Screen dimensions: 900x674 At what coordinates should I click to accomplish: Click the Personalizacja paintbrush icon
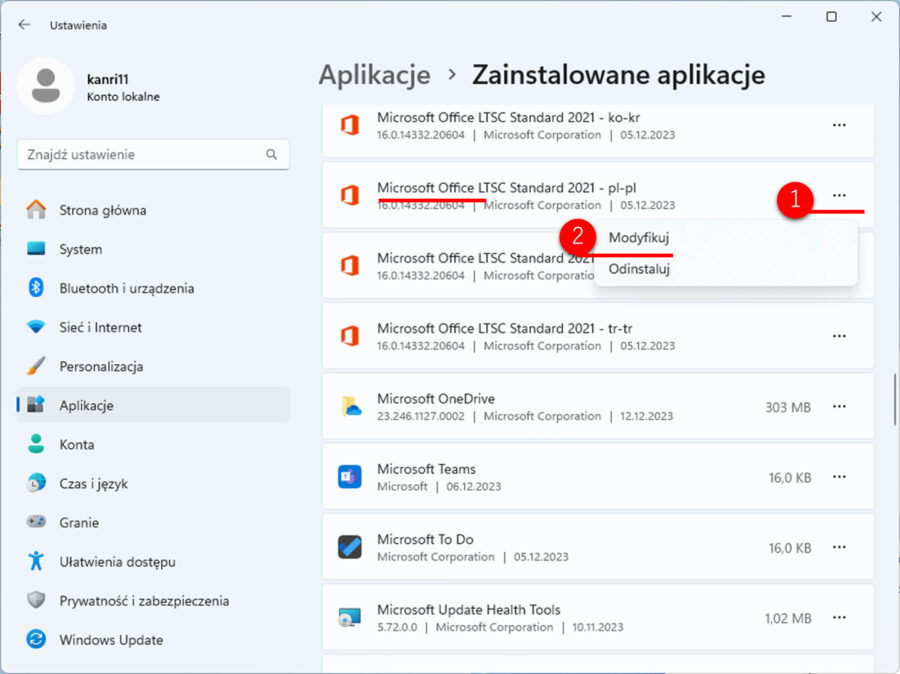(36, 366)
